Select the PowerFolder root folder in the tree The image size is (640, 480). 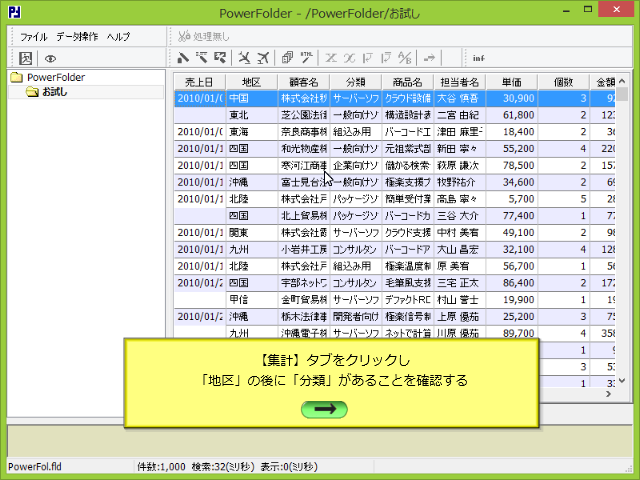coord(56,77)
